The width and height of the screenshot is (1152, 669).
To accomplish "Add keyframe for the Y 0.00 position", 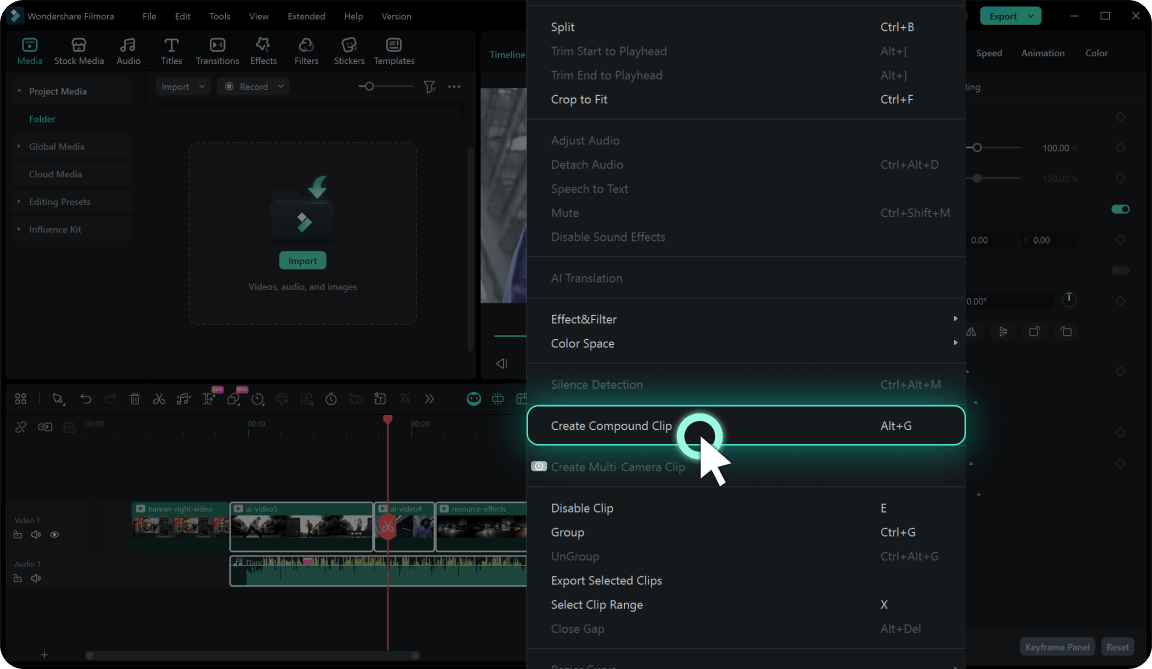I will (1120, 239).
